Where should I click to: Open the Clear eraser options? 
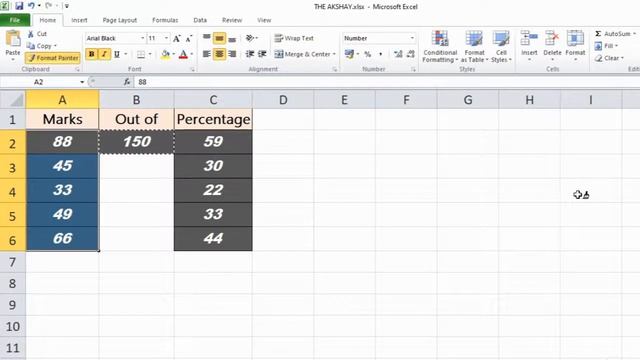click(609, 58)
